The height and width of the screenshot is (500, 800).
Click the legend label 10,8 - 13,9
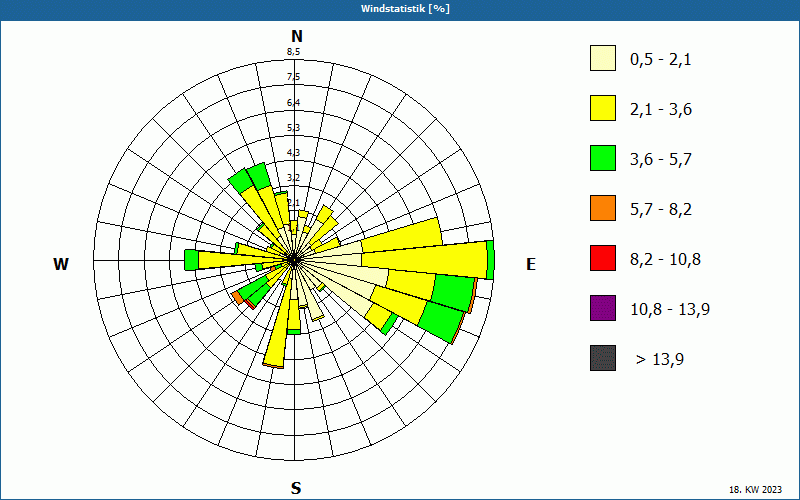pyautogui.click(x=670, y=310)
